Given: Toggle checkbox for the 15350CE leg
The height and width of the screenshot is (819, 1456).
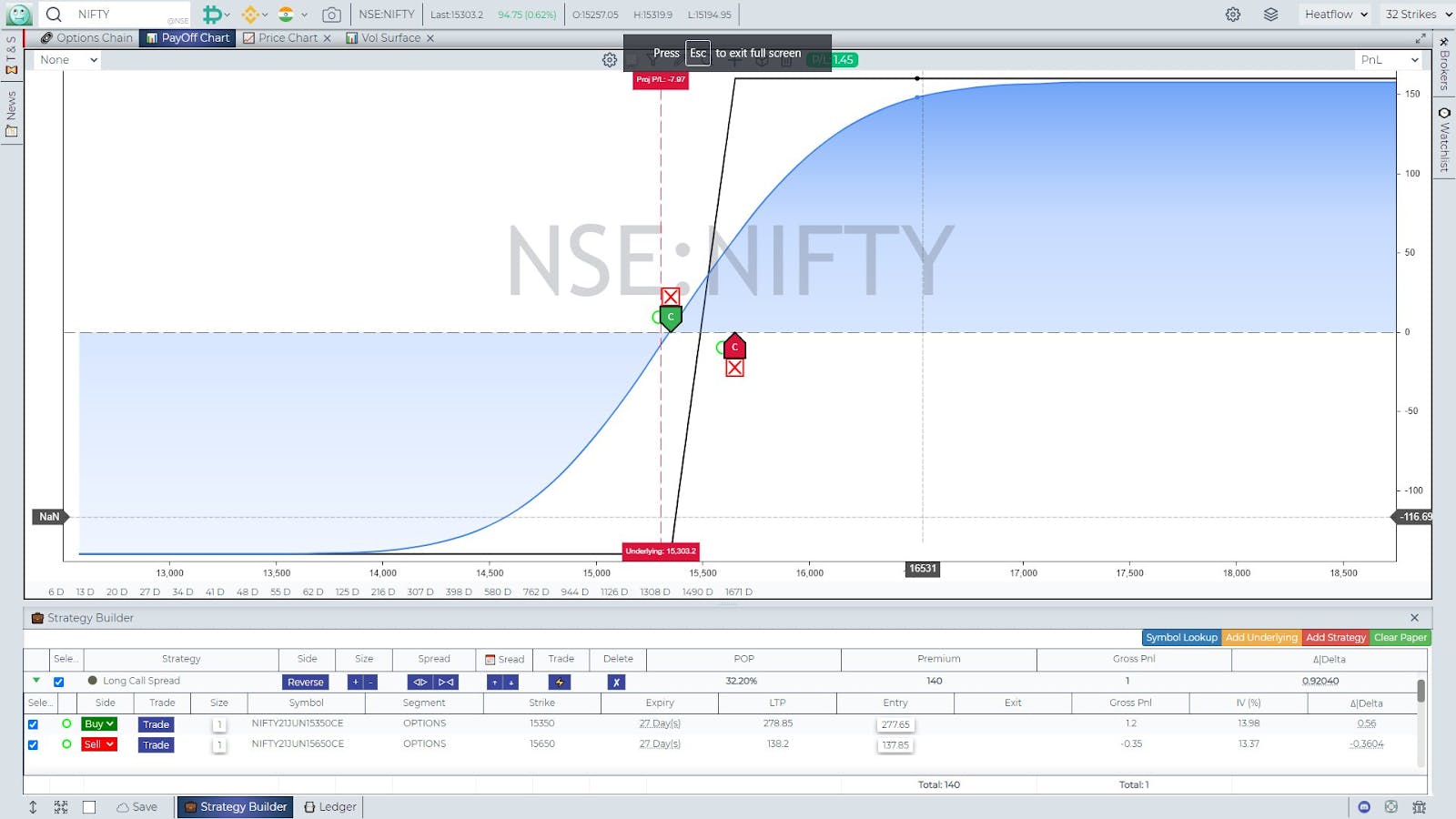Looking at the screenshot, I should tap(34, 724).
